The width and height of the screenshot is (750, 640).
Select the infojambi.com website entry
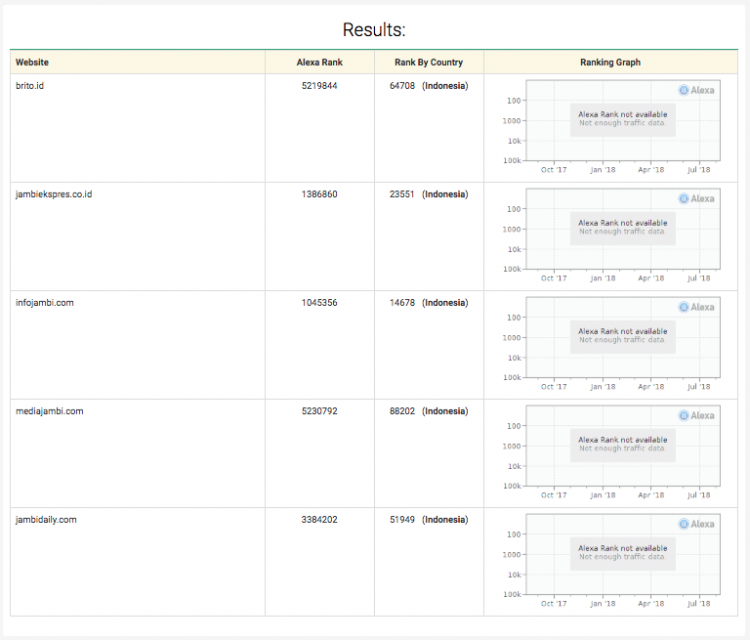(x=45, y=302)
